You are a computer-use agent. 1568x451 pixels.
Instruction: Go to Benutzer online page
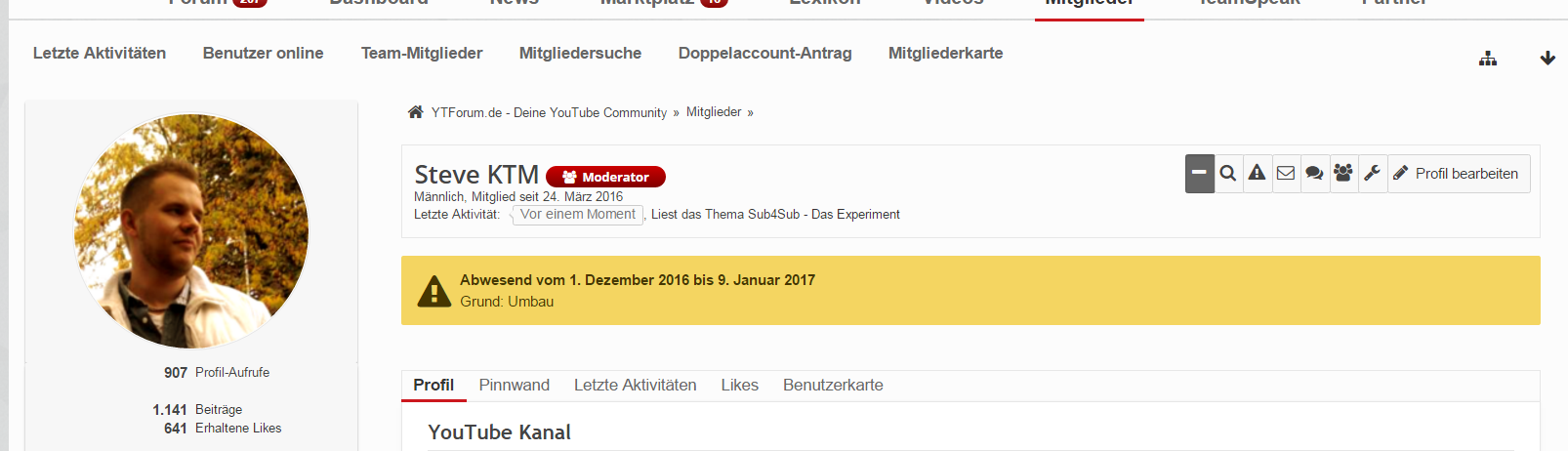point(263,54)
